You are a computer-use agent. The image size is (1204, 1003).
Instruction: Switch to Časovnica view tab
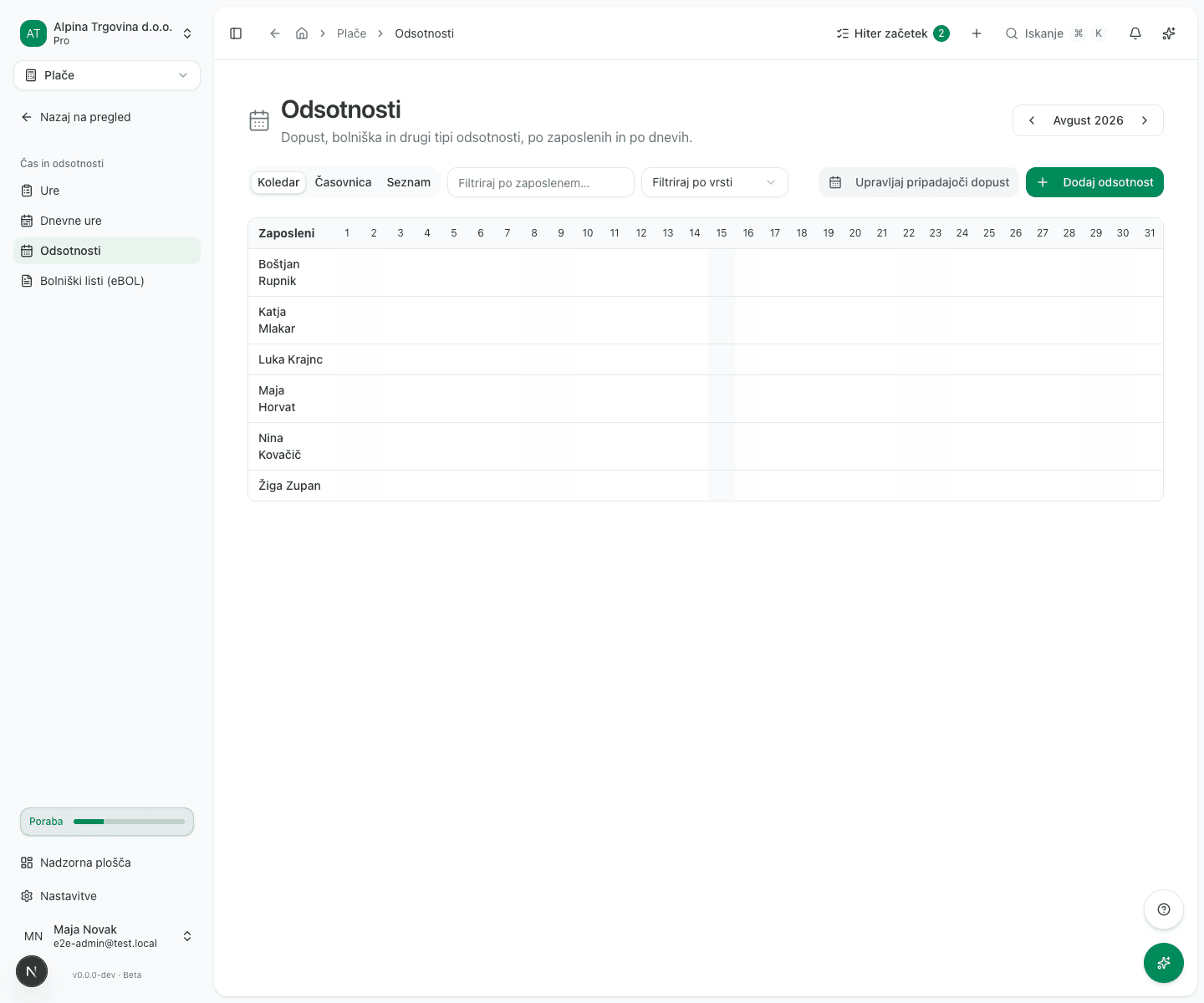(x=343, y=182)
